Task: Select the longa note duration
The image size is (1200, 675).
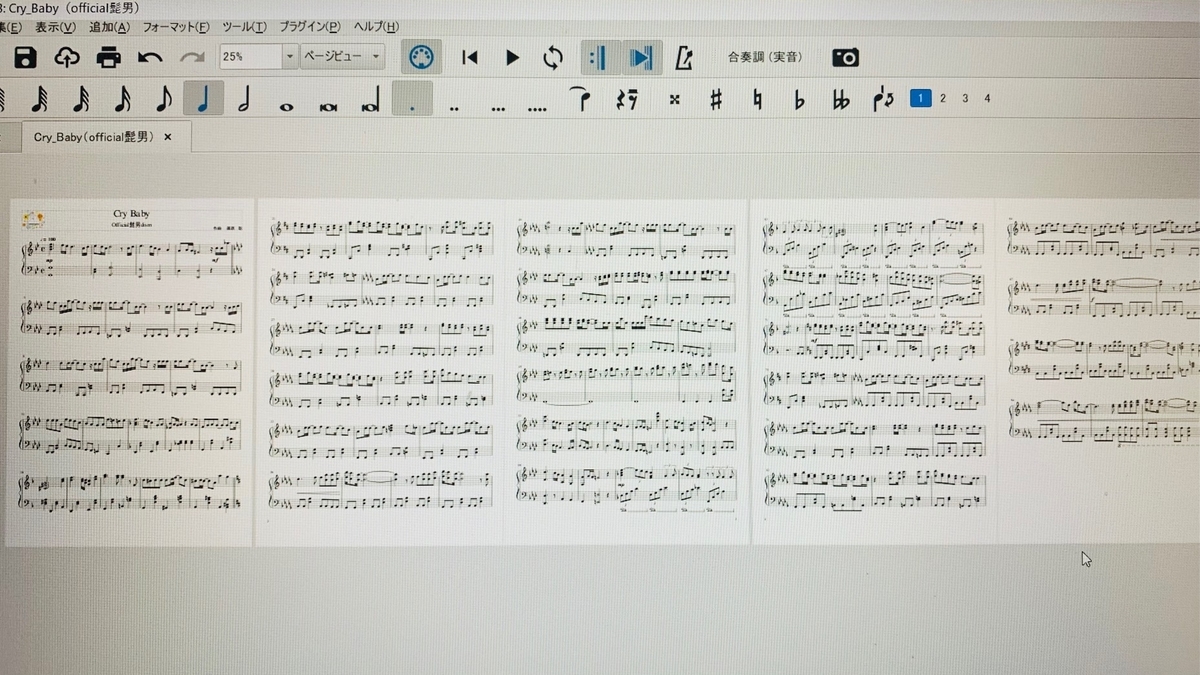Action: coord(371,102)
